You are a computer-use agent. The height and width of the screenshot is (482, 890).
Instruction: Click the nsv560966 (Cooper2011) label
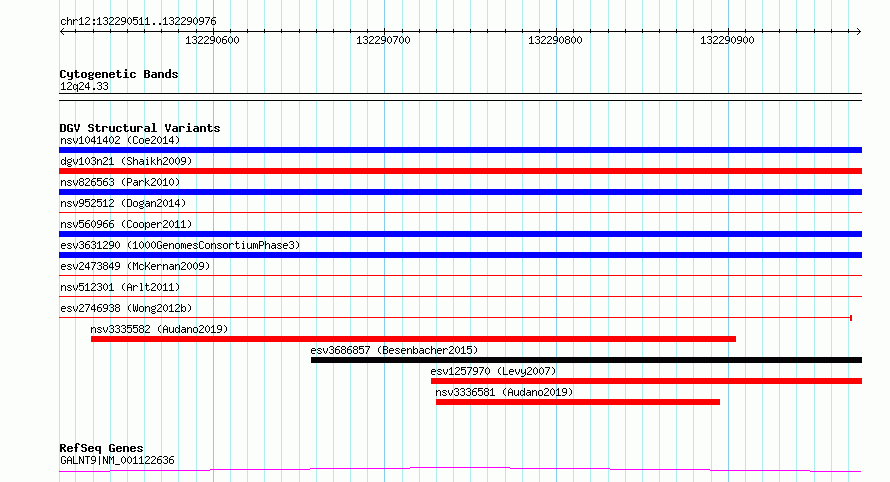pyautogui.click(x=126, y=224)
